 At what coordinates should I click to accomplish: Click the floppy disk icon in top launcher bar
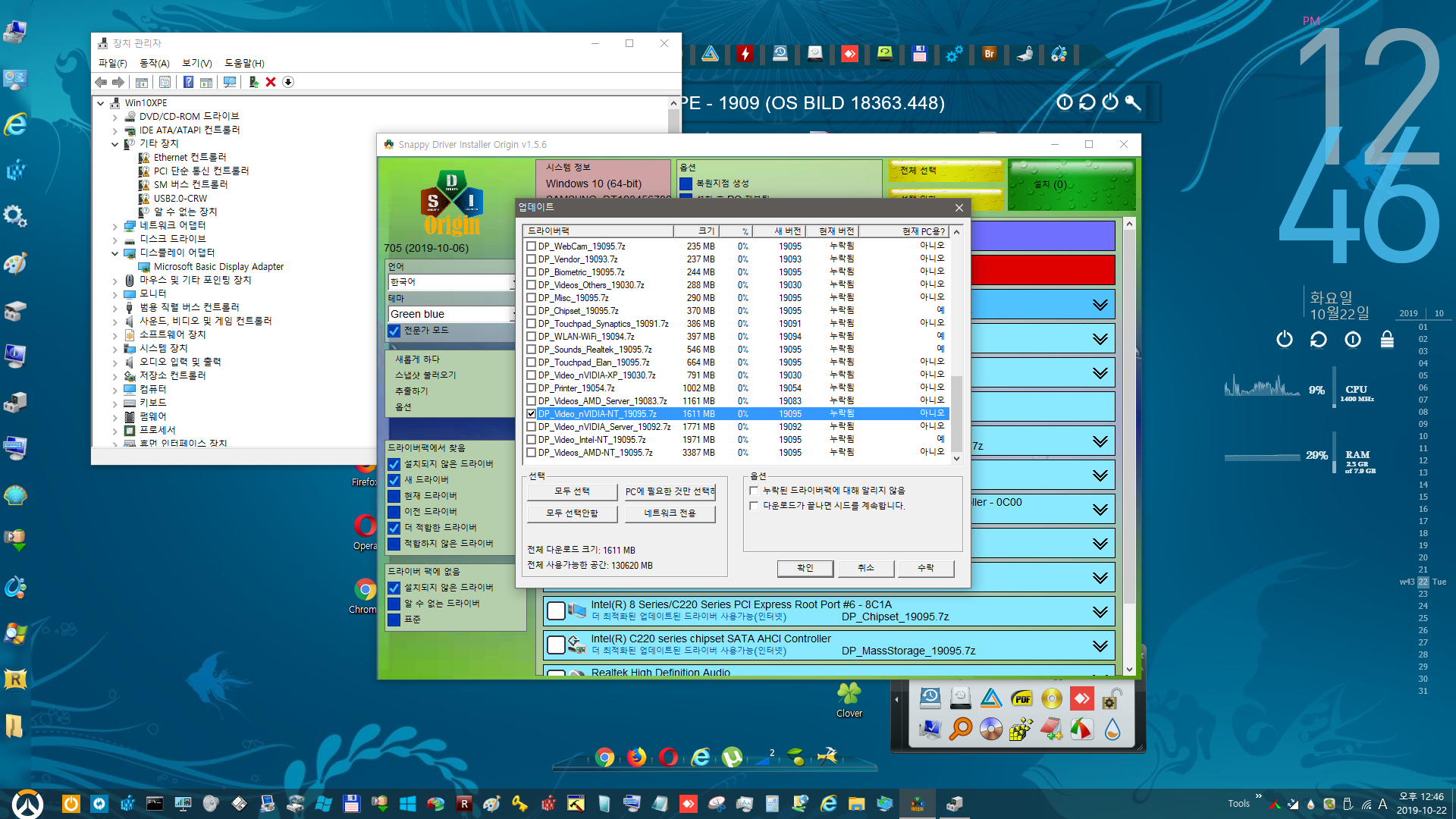919,54
